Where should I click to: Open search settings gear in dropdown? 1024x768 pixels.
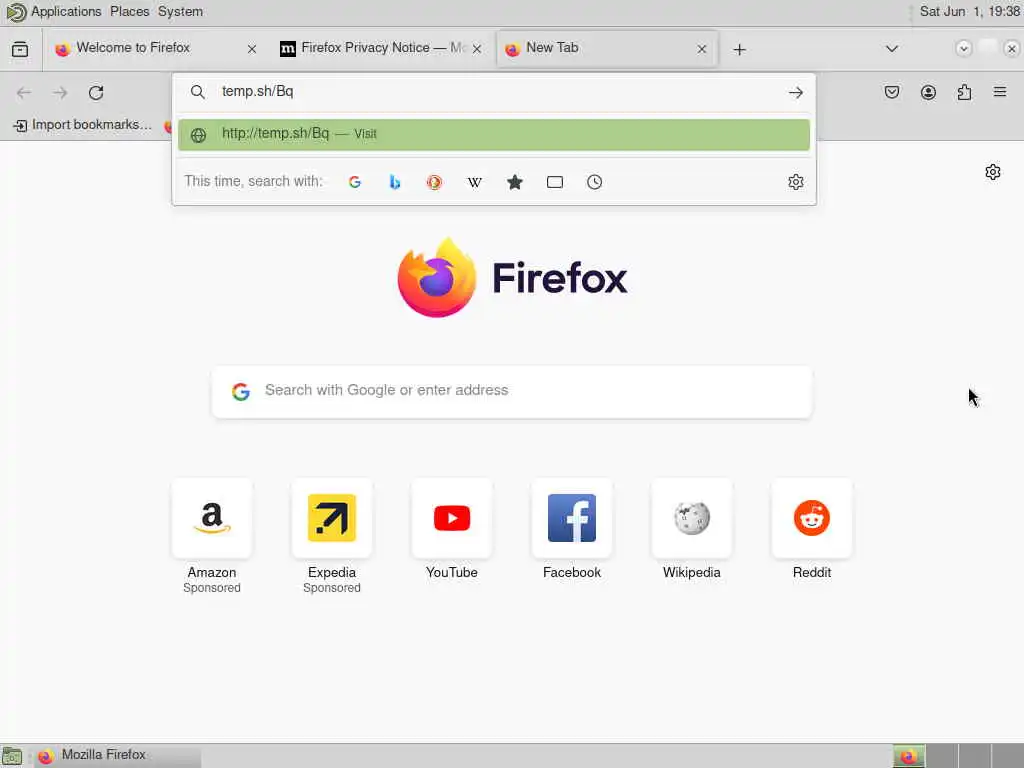click(795, 182)
